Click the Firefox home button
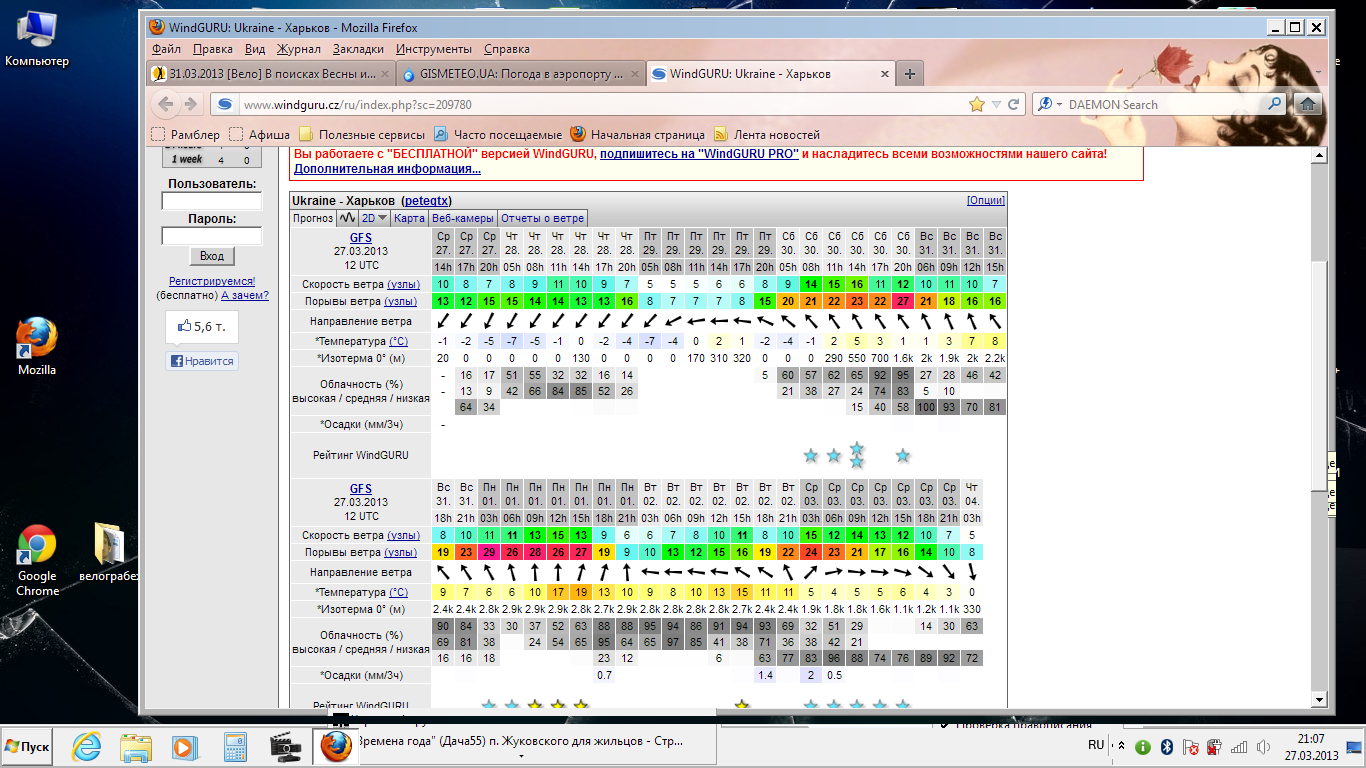Image resolution: width=1366 pixels, height=768 pixels. pyautogui.click(x=1307, y=104)
